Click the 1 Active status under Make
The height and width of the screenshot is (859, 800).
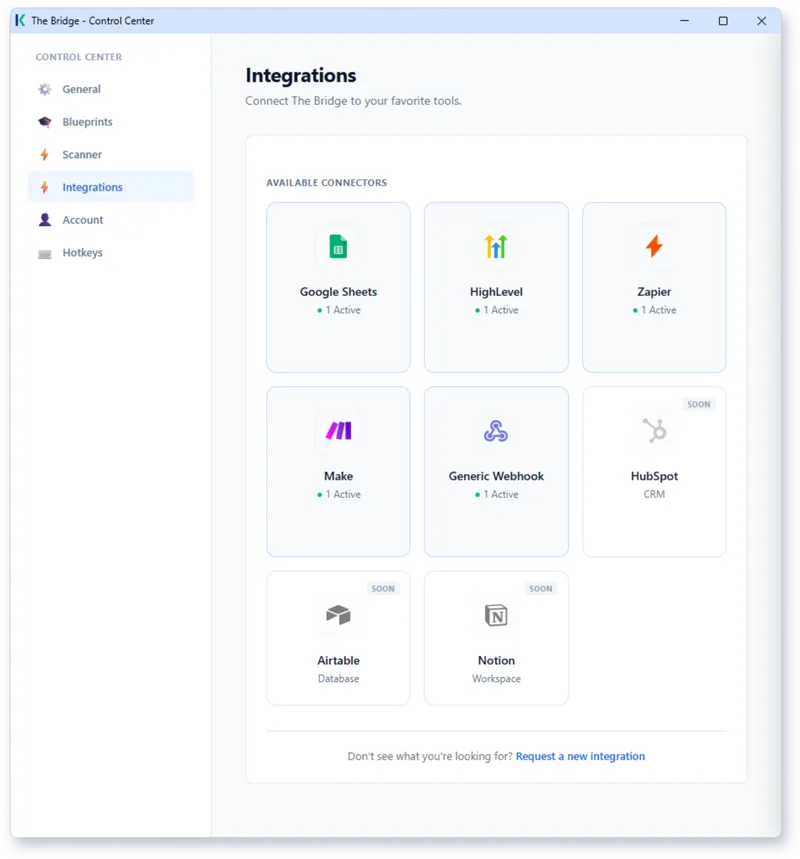339,494
